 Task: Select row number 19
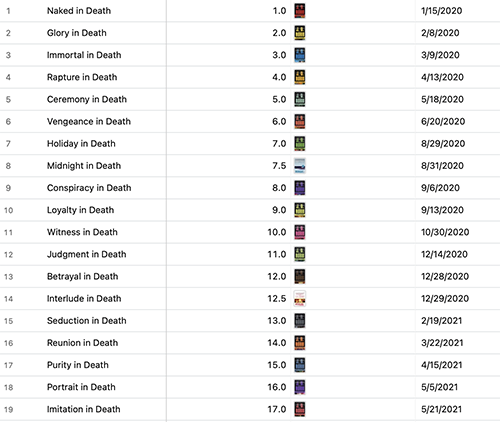(x=8, y=409)
